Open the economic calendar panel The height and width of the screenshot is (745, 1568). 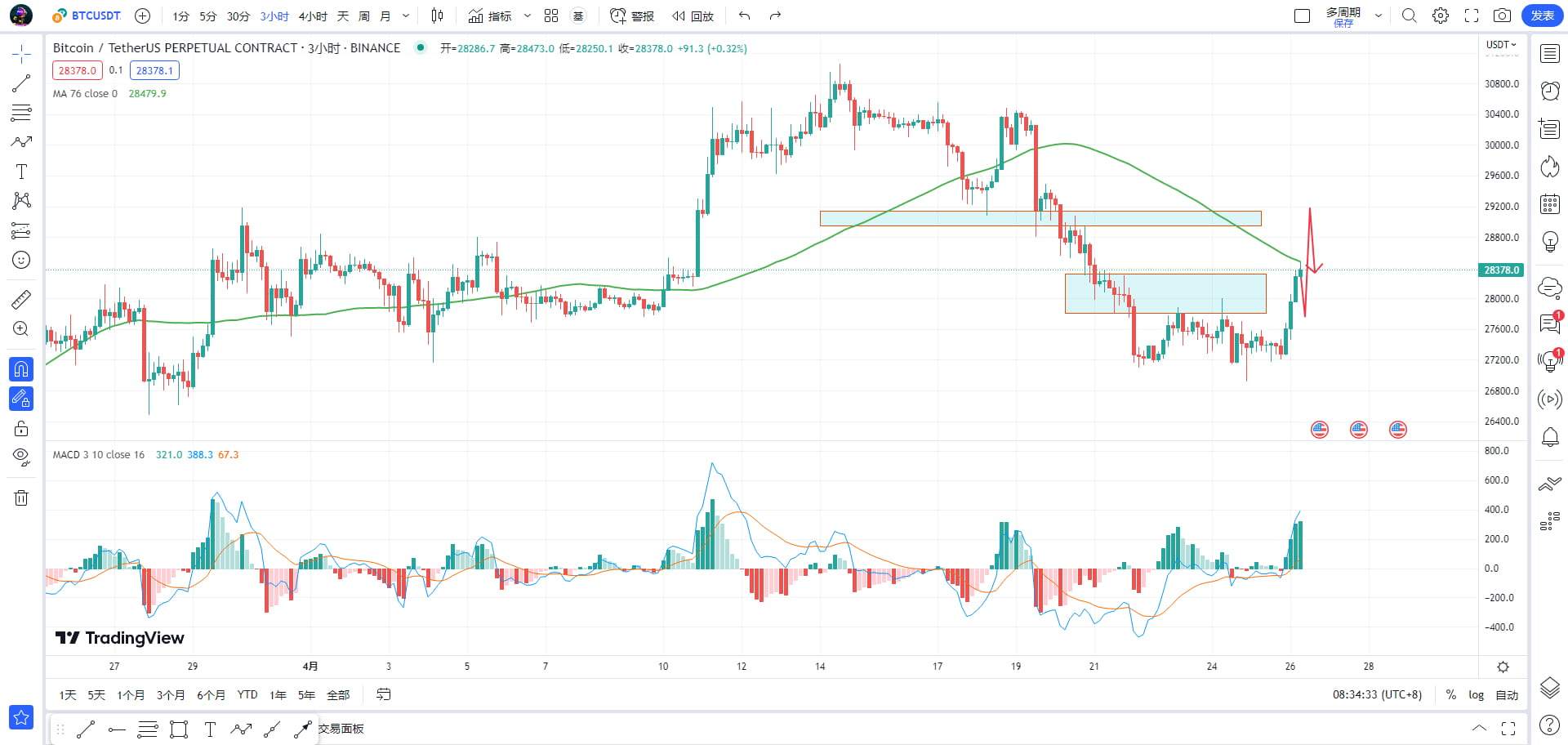click(x=1549, y=204)
